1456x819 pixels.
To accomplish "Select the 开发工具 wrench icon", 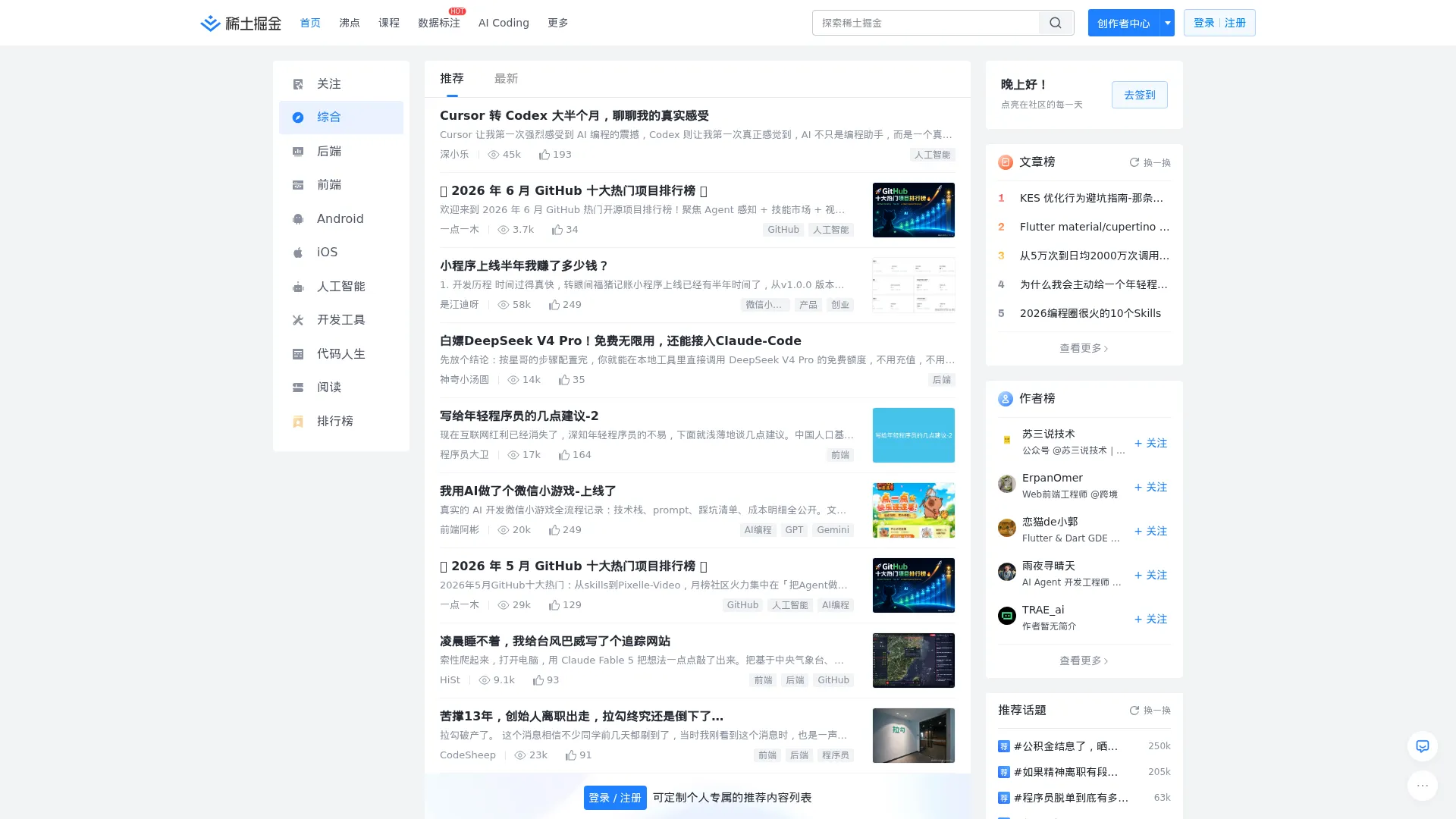I will point(298,320).
